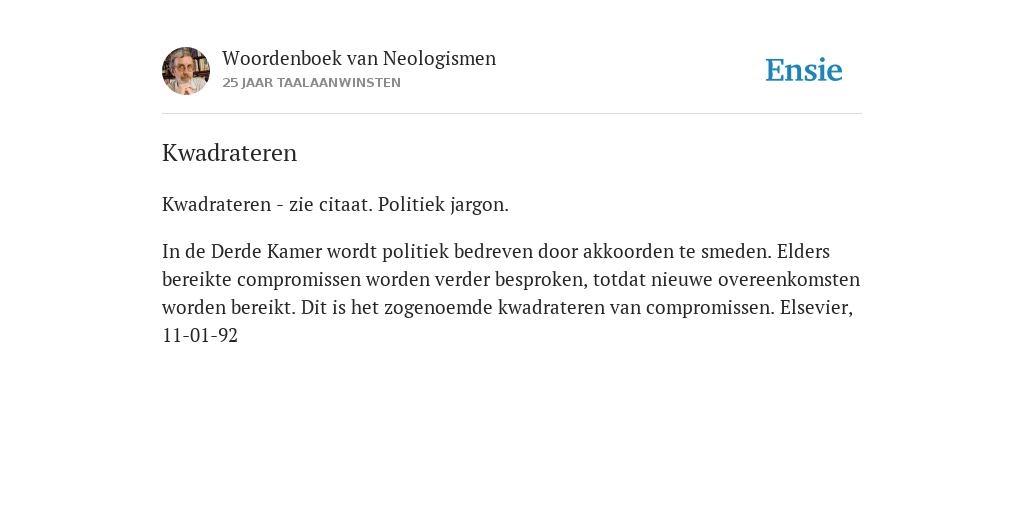Click 'van compromissen' before Elsevier

tap(692, 308)
